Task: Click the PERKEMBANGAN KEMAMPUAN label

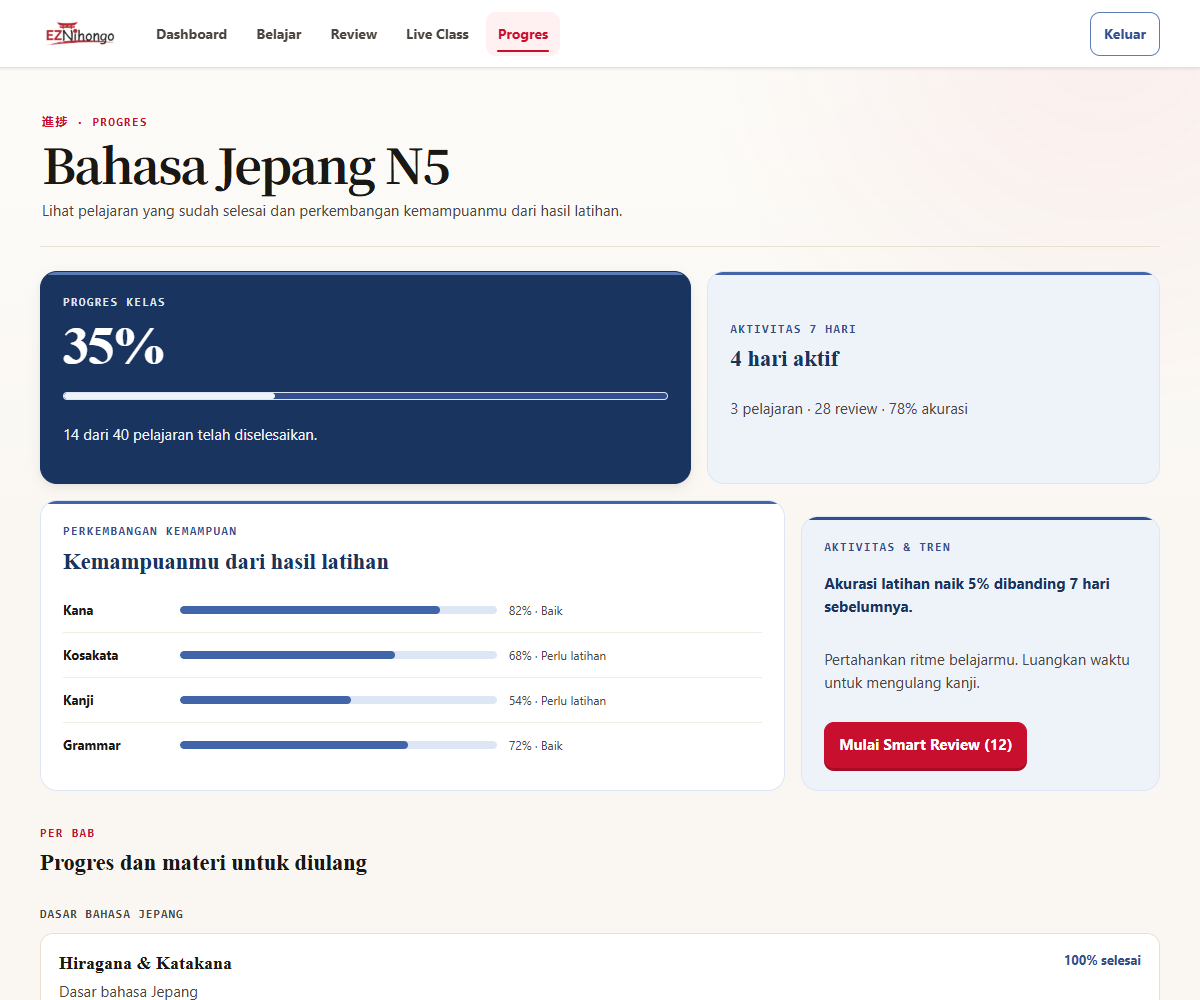Action: click(150, 531)
